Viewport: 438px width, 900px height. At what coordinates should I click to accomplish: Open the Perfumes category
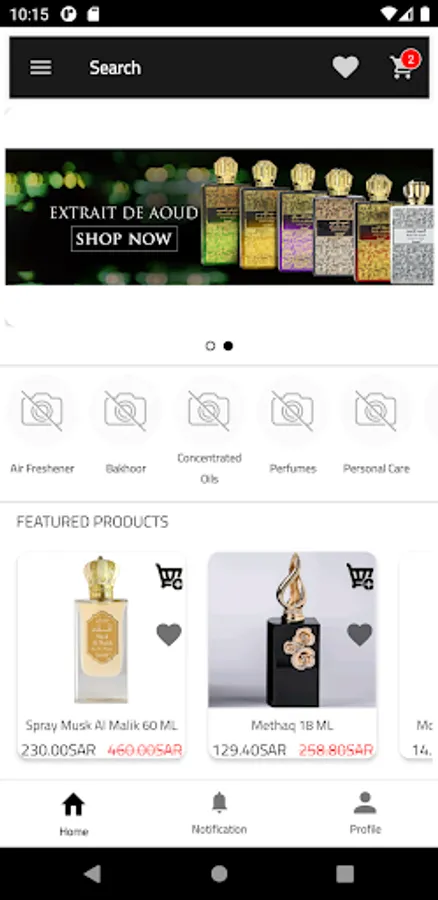[x=293, y=426]
